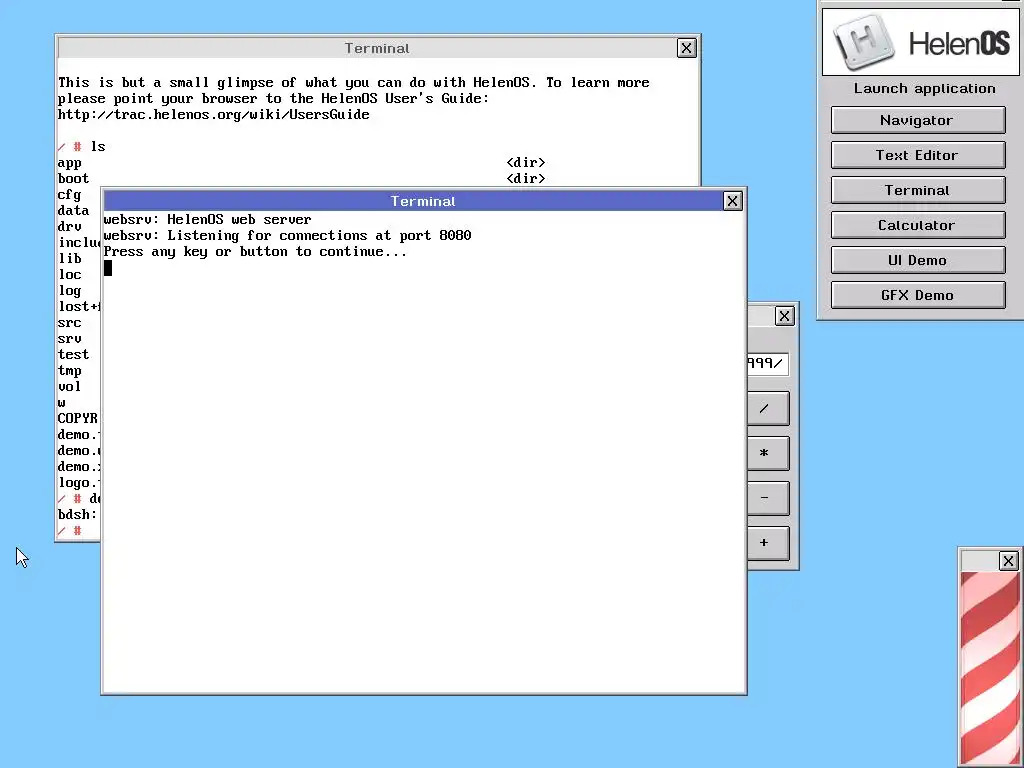The width and height of the screenshot is (1024, 768).
Task: Click the 'data' entry in background terminal
Action: [x=73, y=211]
